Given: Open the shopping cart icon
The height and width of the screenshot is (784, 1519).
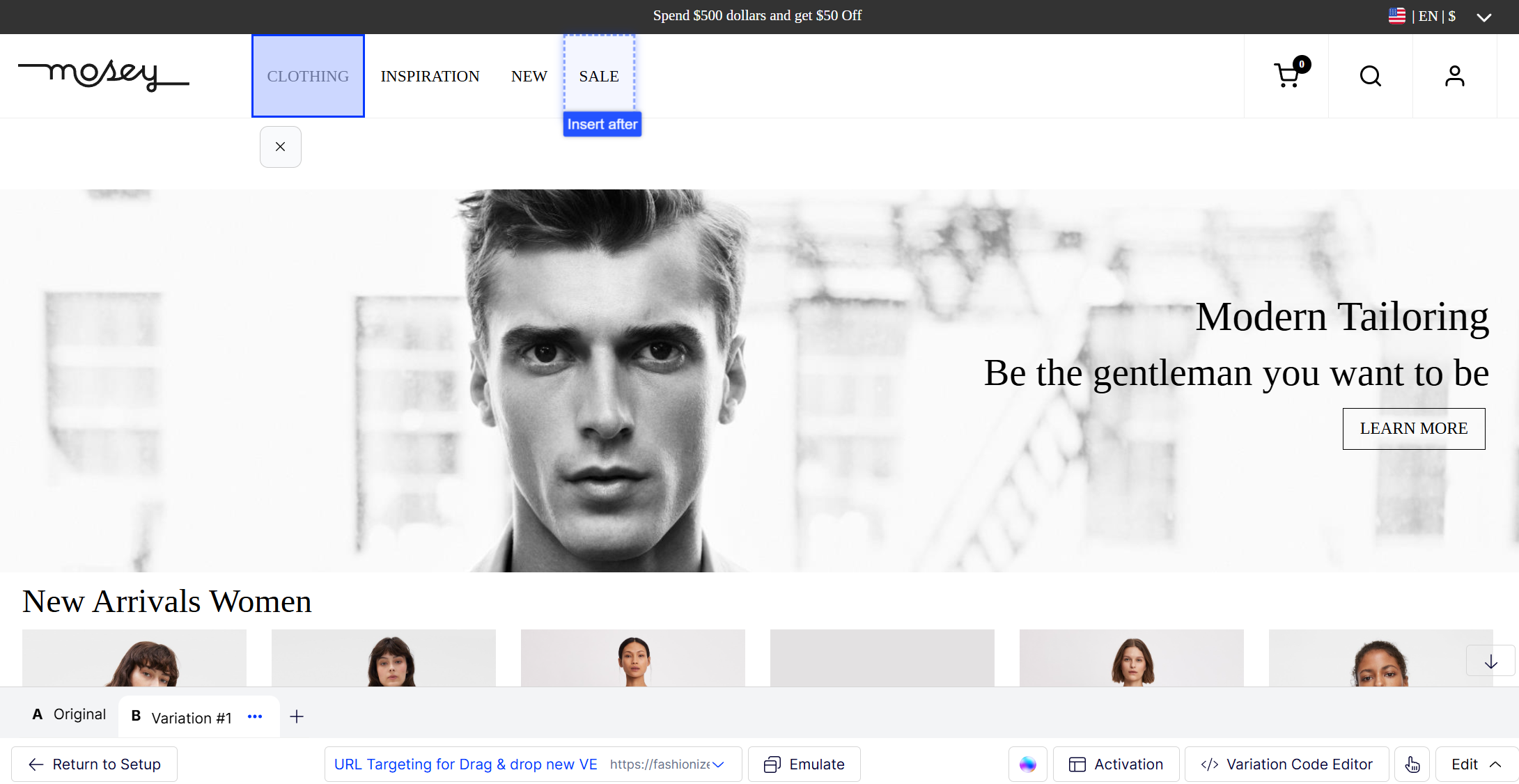Looking at the screenshot, I should click(x=1287, y=75).
